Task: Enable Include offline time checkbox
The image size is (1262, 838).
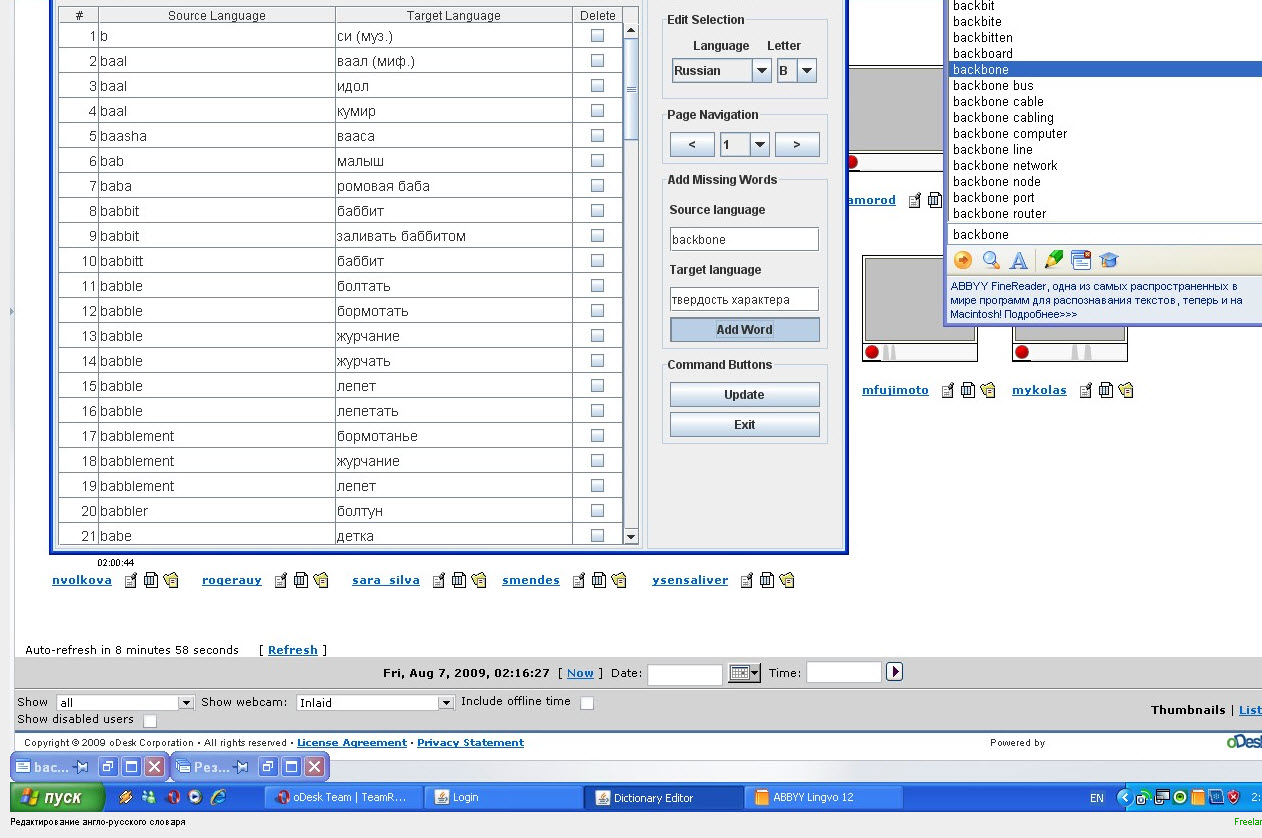Action: (x=587, y=703)
